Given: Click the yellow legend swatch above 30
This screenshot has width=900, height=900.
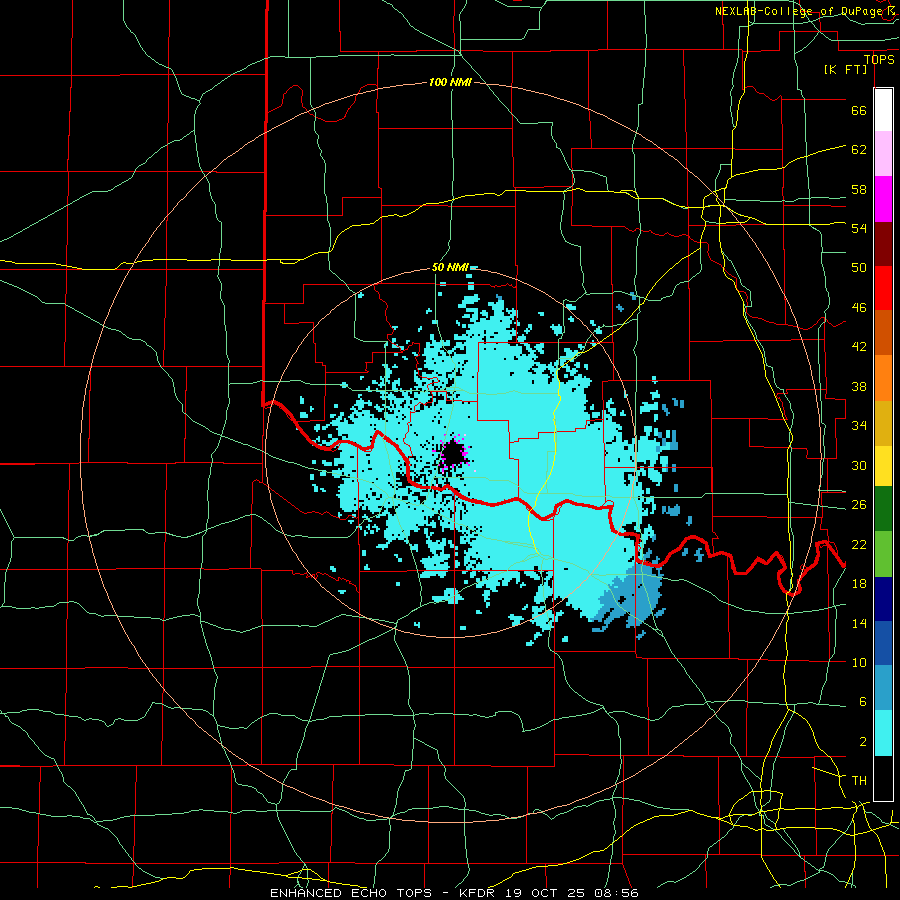Looking at the screenshot, I should (883, 465).
